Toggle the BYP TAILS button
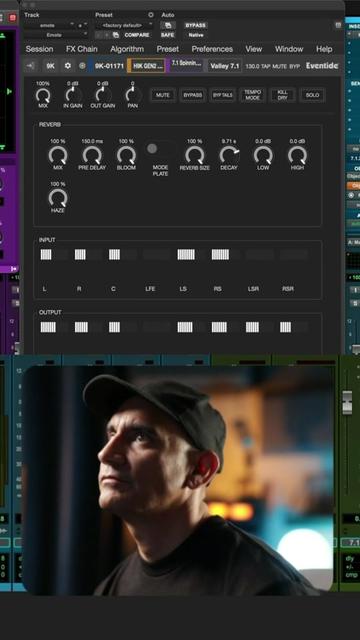 [222, 95]
